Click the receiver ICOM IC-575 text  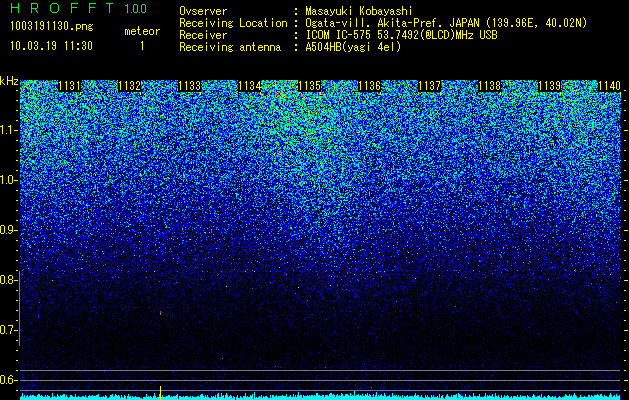(401, 35)
